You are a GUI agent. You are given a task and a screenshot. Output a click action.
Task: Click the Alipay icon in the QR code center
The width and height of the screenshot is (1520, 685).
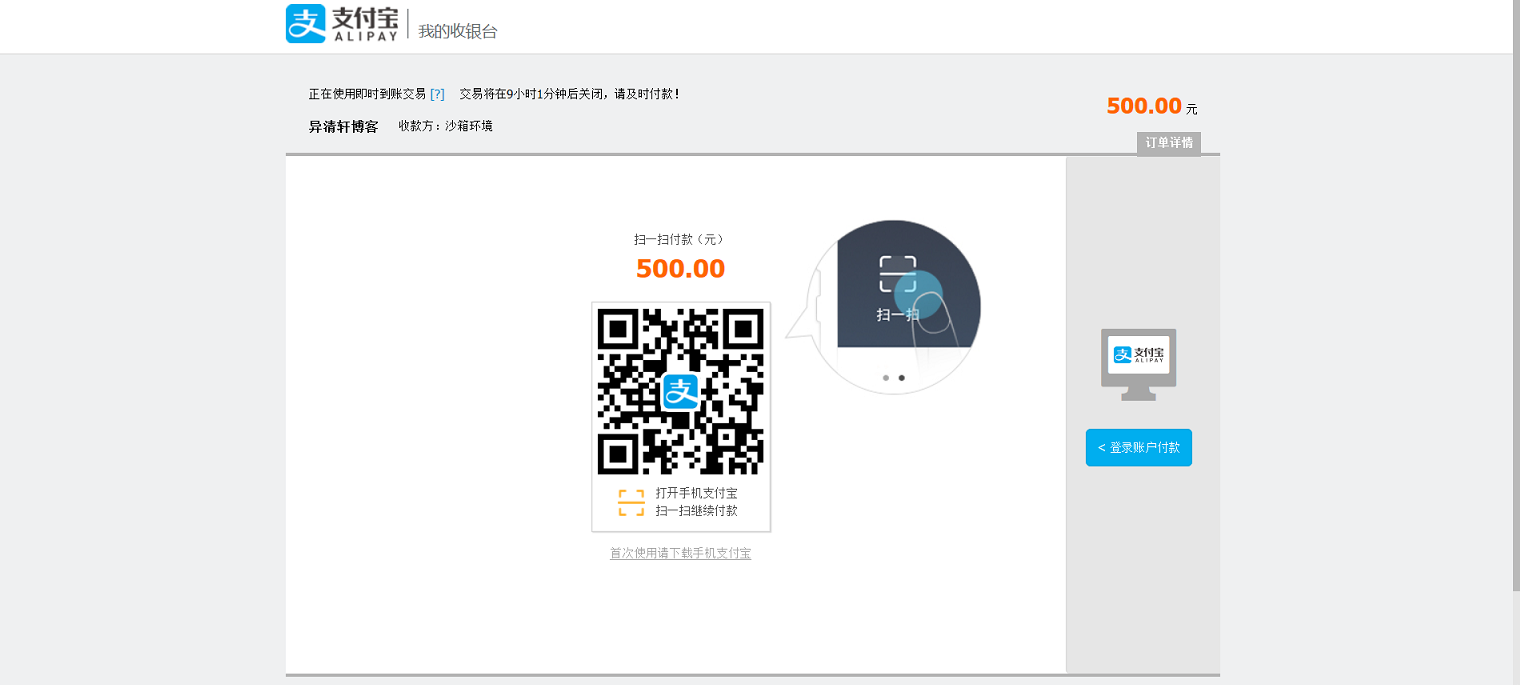click(x=681, y=391)
